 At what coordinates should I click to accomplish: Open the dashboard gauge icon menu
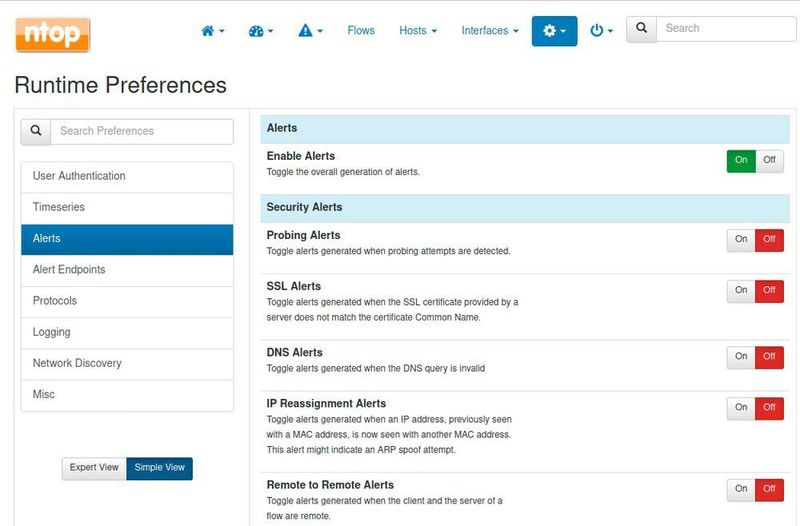click(x=261, y=31)
